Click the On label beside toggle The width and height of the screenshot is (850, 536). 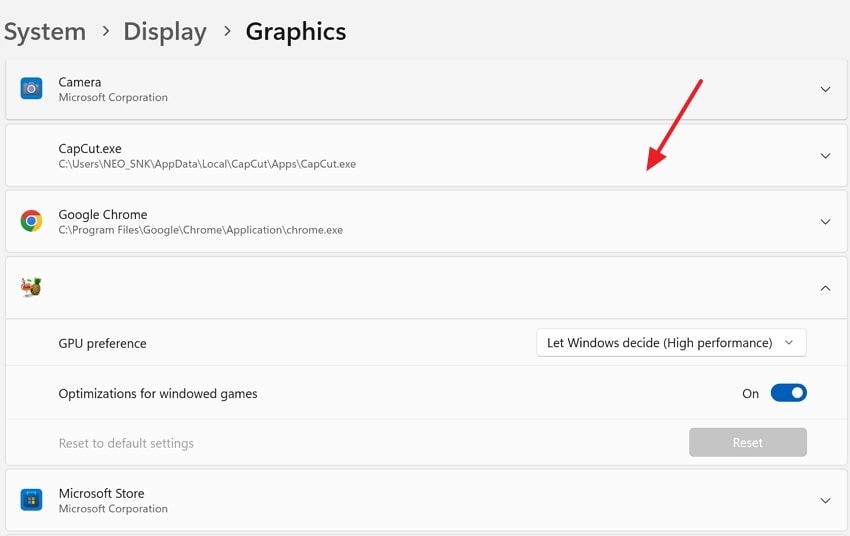coord(750,394)
